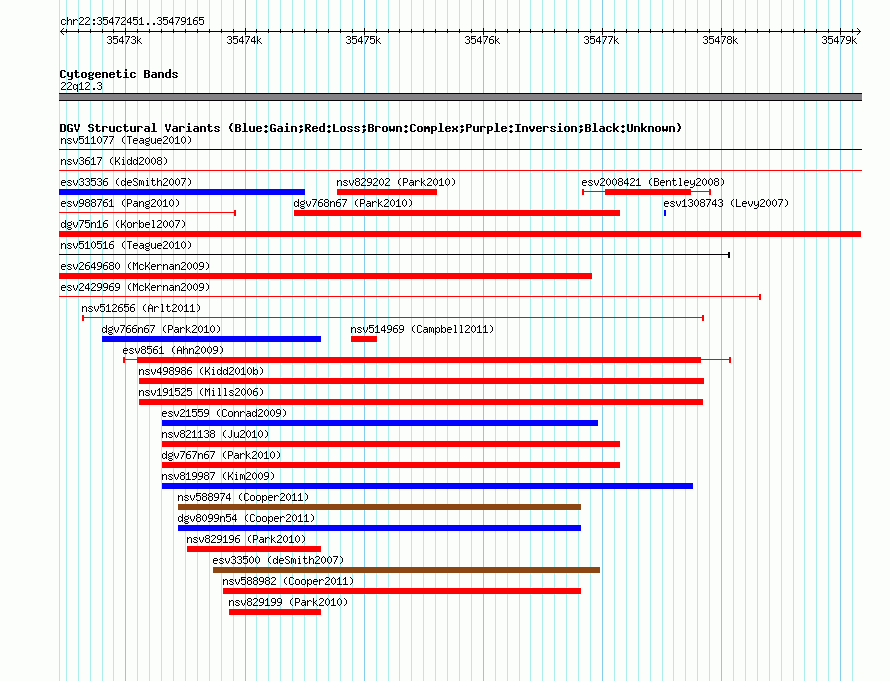The height and width of the screenshot is (681, 890).
Task: Click the esv988761 (Pang2010) label
Action: [120, 203]
